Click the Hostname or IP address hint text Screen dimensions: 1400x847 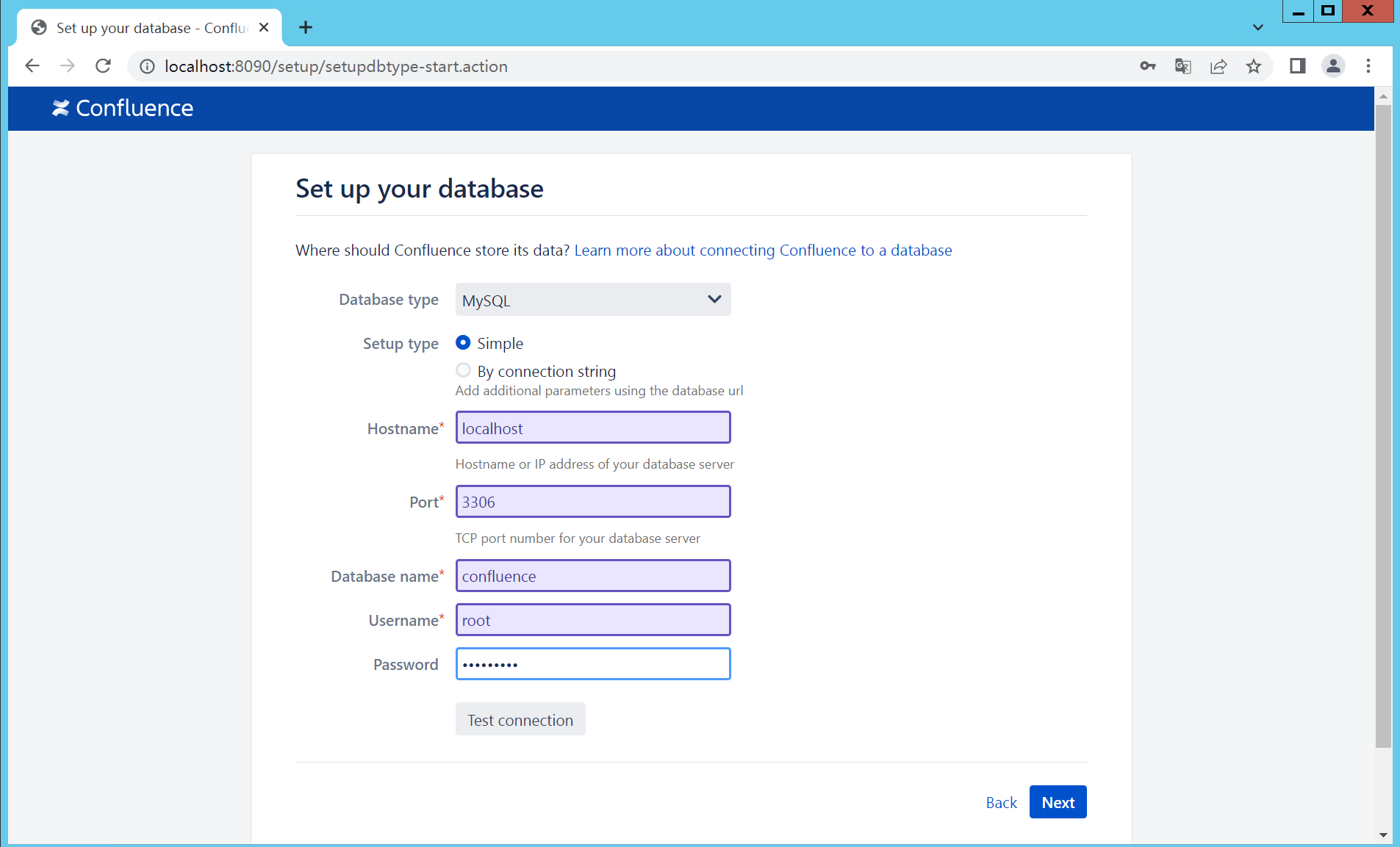pyautogui.click(x=595, y=464)
